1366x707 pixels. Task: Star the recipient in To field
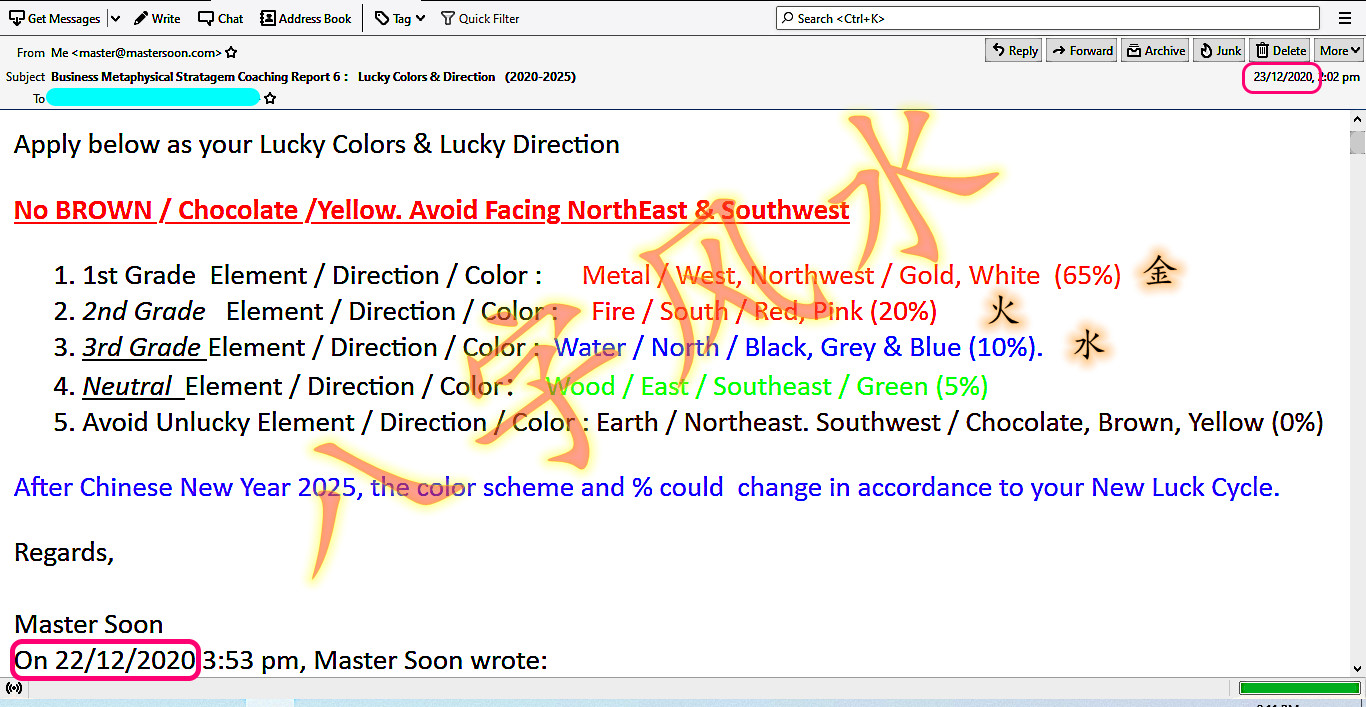(270, 98)
